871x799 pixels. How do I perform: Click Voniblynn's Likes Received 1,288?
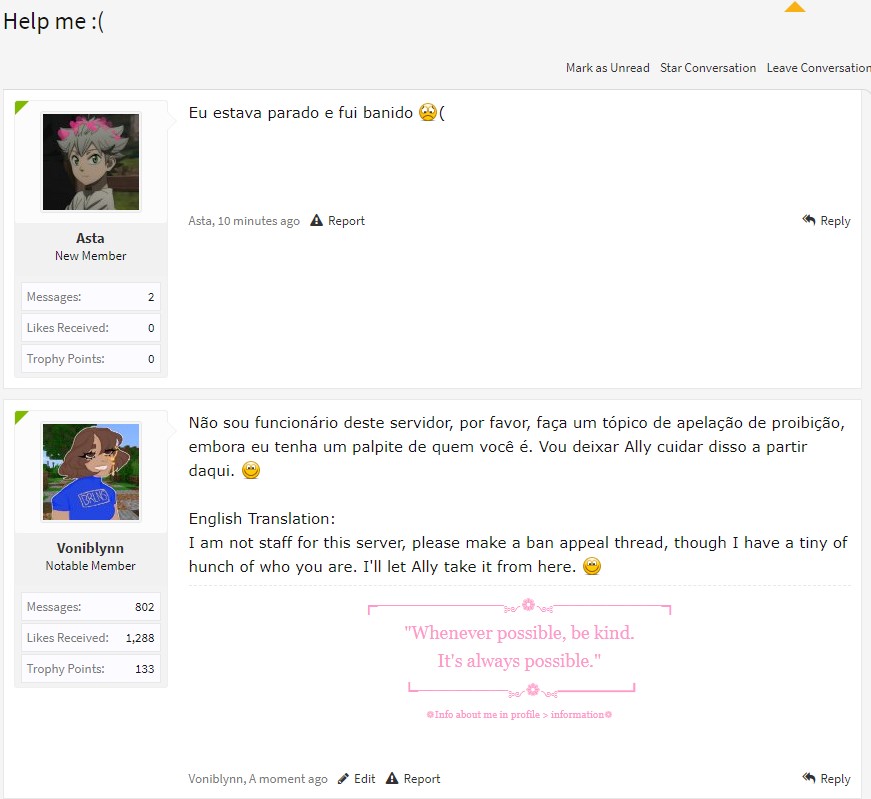coord(140,638)
